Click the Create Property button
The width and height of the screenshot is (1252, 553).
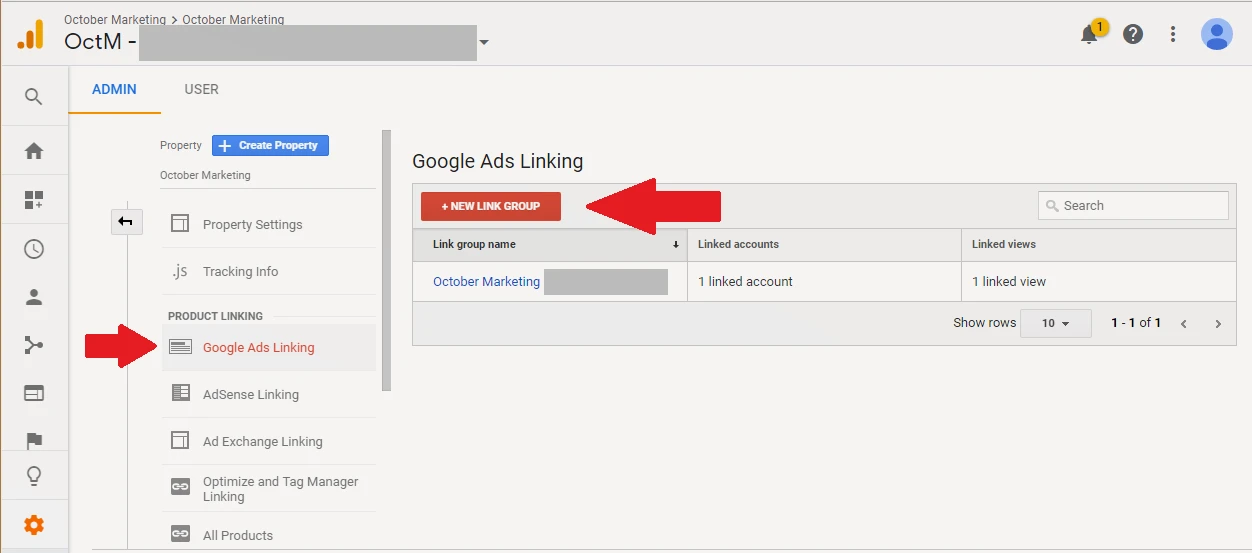[x=270, y=146]
